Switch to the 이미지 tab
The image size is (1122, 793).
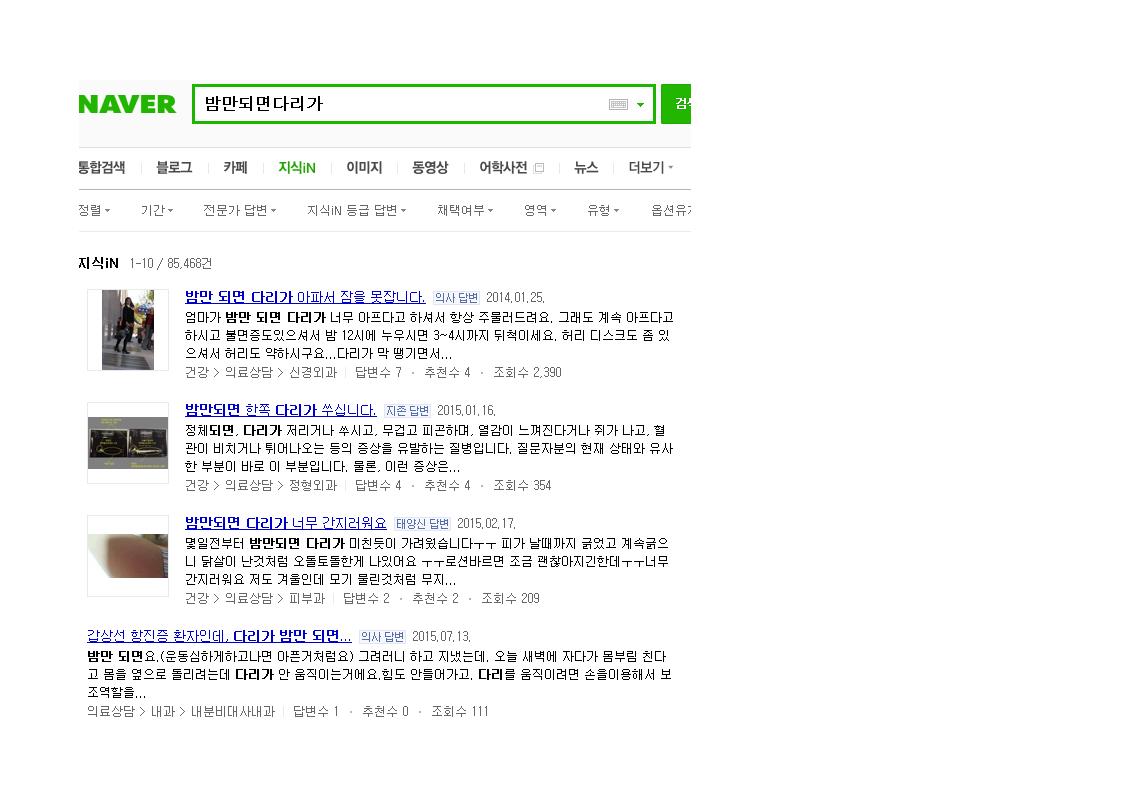click(364, 168)
